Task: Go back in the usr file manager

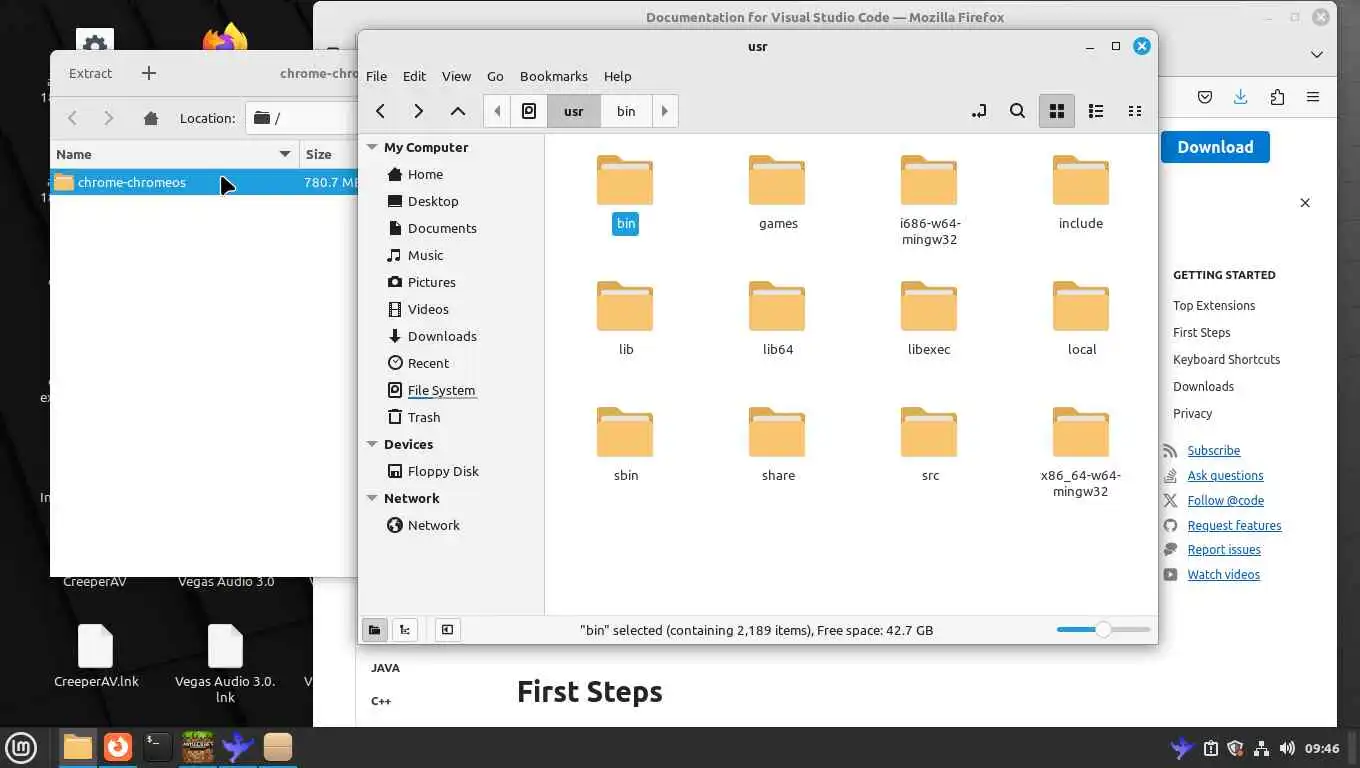Action: [x=380, y=111]
